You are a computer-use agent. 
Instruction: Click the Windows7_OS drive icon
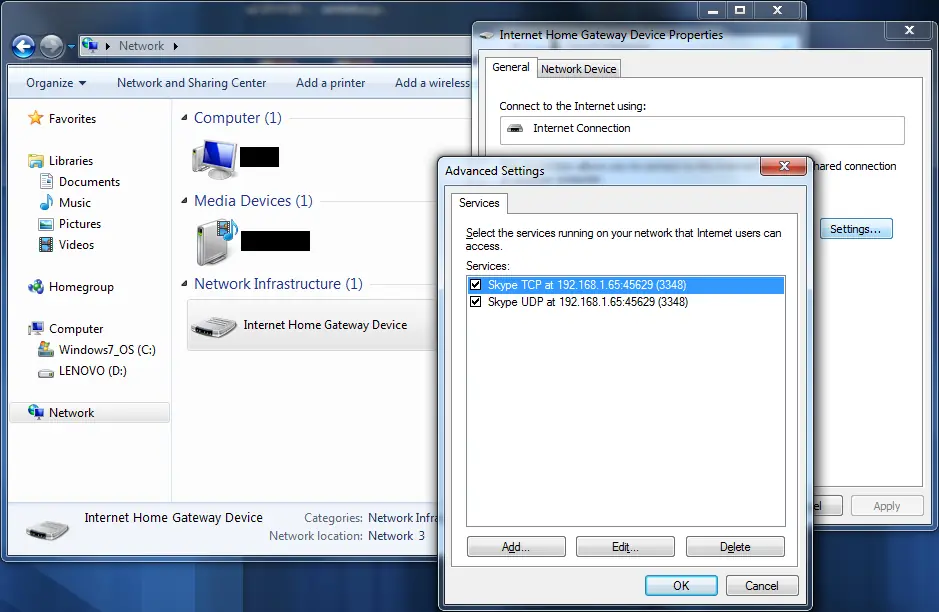point(46,349)
